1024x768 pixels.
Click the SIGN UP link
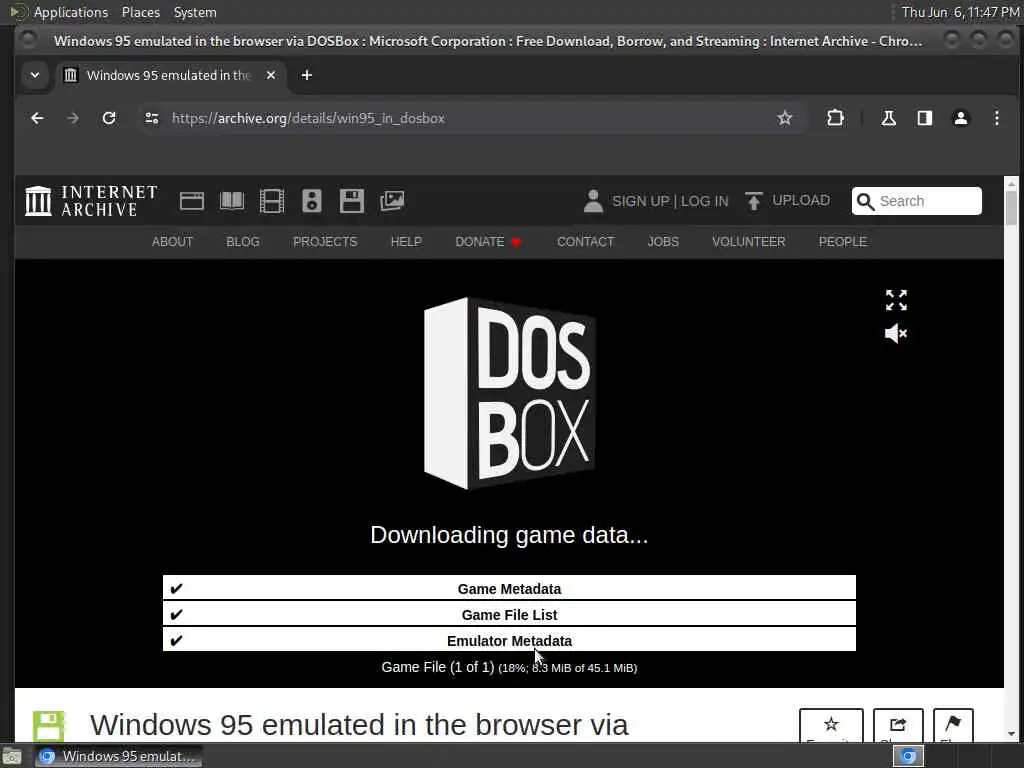point(641,201)
